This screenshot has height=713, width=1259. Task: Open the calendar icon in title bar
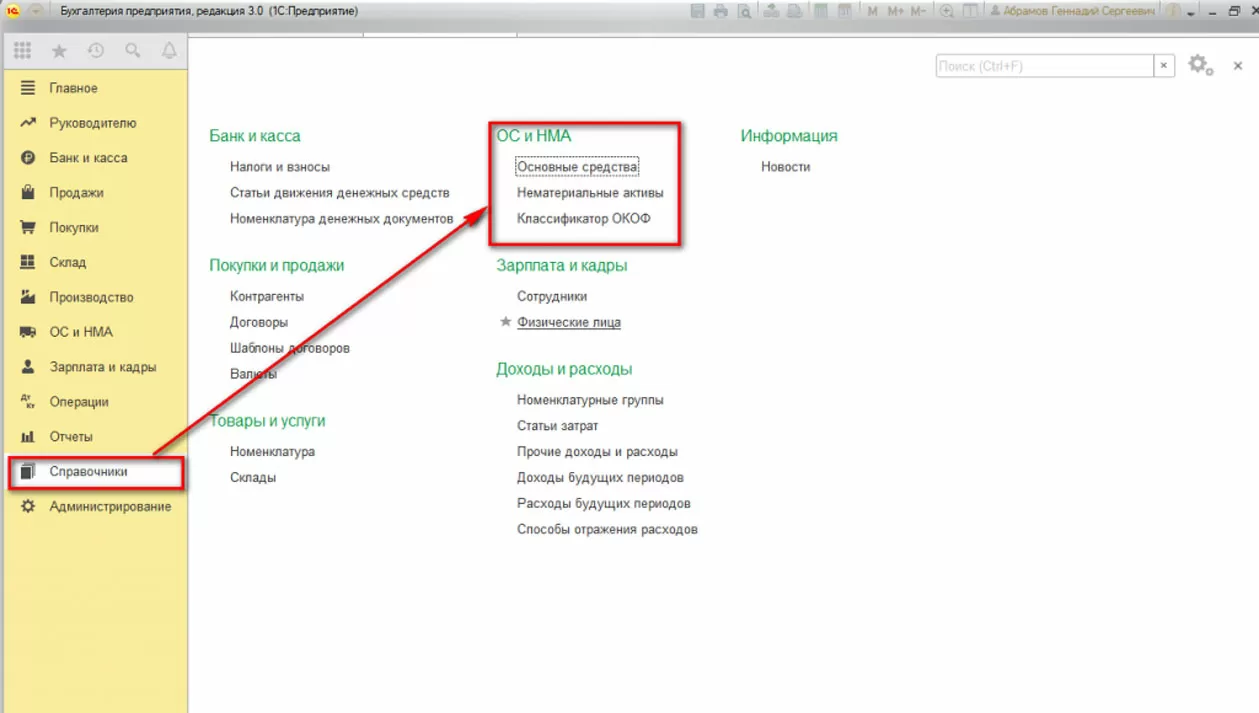coord(845,11)
